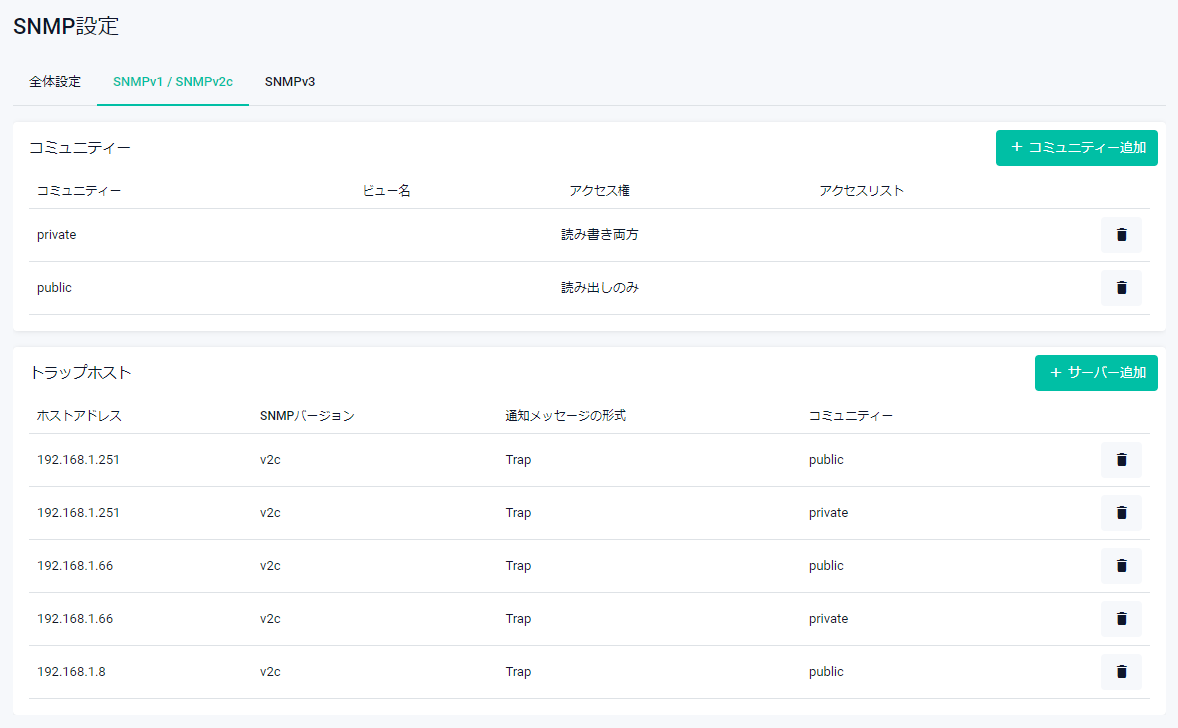Screen dimensions: 1178x728
Task: Switch to the 全体設定 tab
Action: tap(55, 82)
